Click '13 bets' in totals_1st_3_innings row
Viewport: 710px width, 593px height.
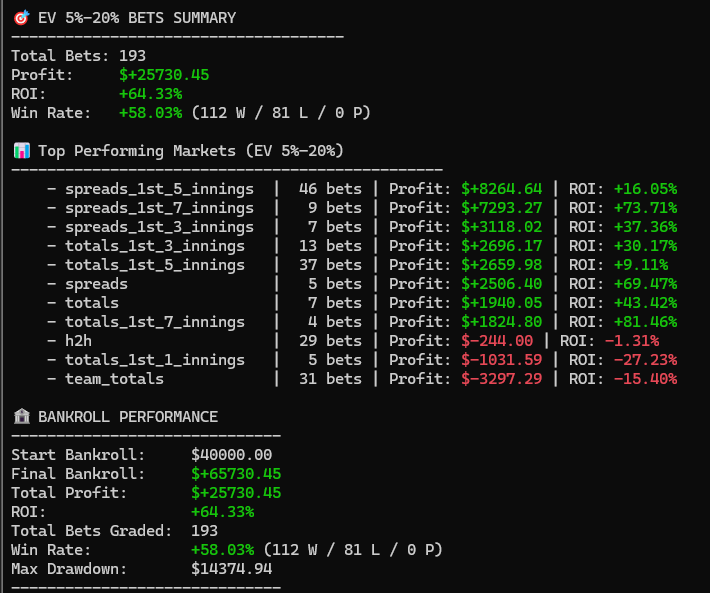tap(330, 246)
